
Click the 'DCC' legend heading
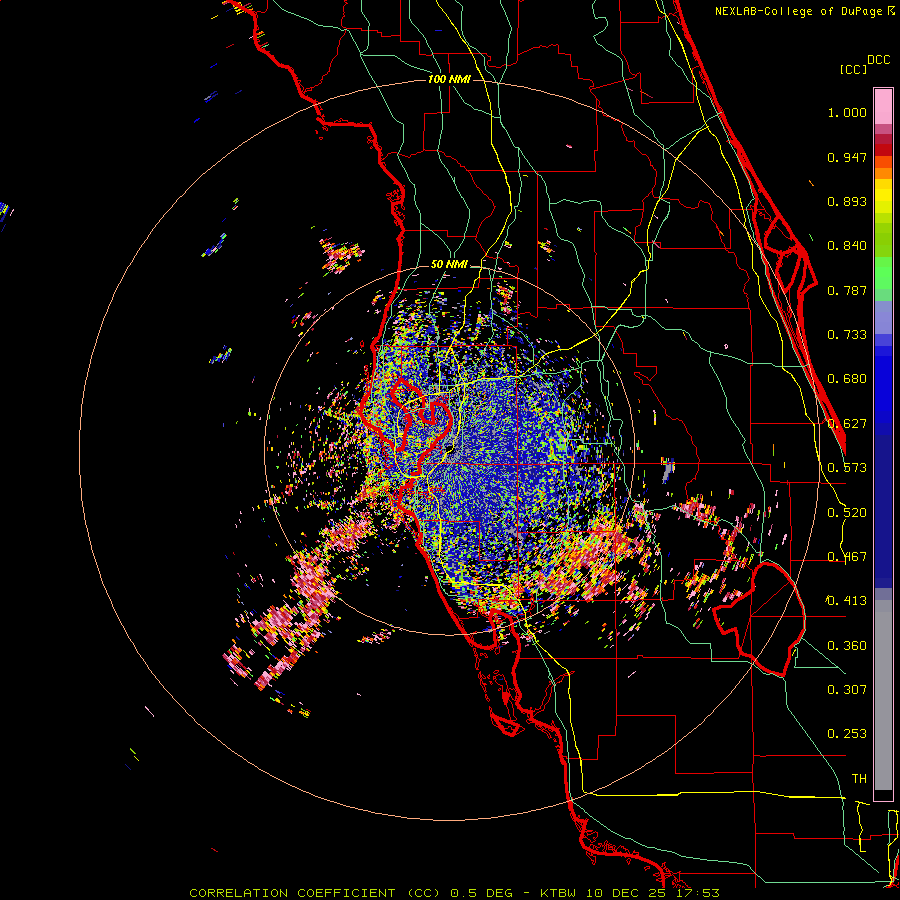click(x=878, y=60)
